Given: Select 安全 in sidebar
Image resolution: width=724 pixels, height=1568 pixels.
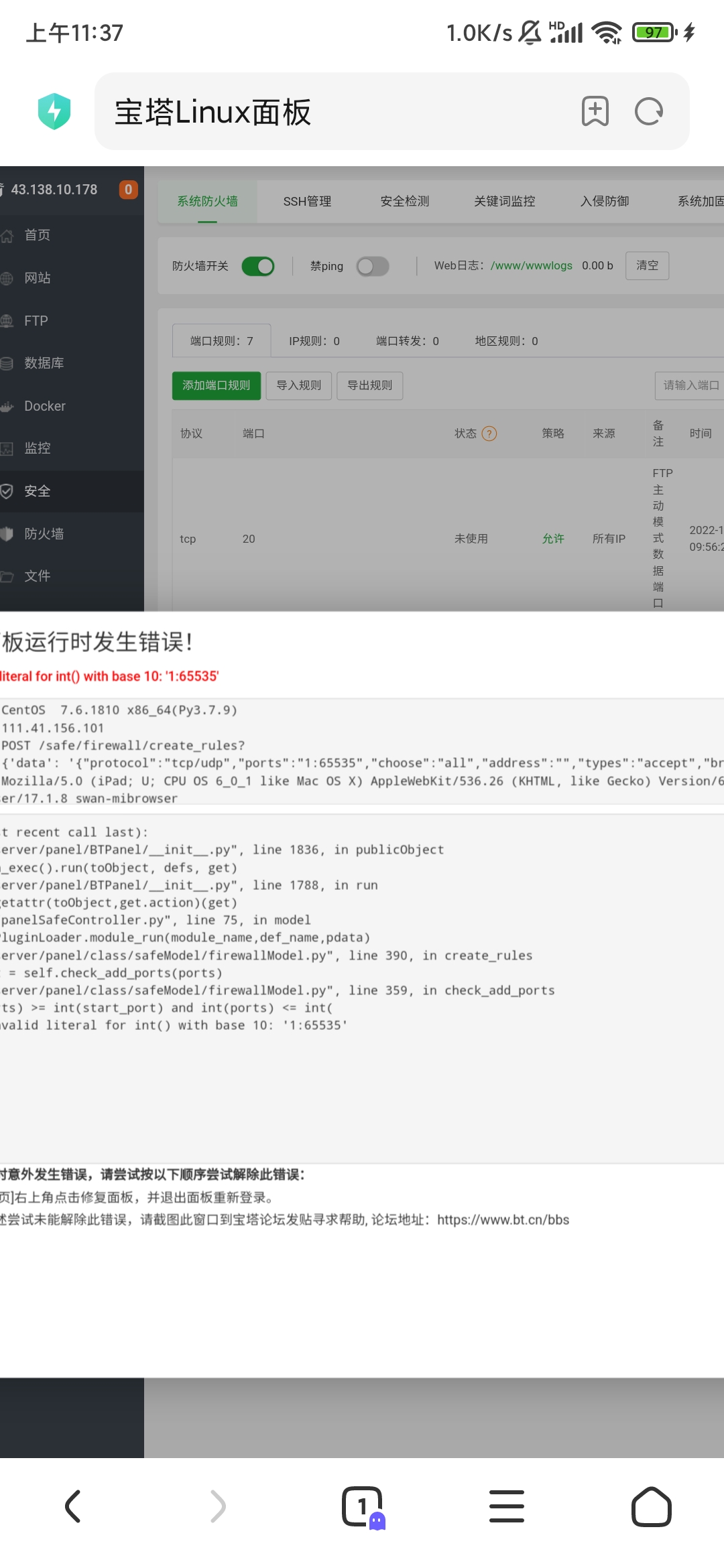Looking at the screenshot, I should coord(72,491).
